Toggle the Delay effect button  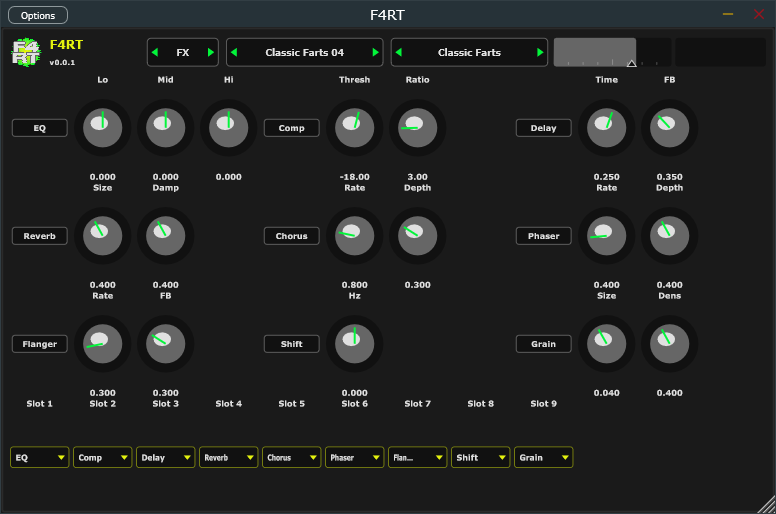click(x=543, y=128)
